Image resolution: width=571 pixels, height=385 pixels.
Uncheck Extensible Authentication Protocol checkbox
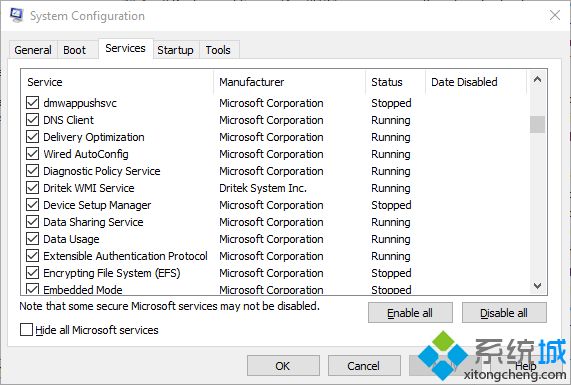32,256
